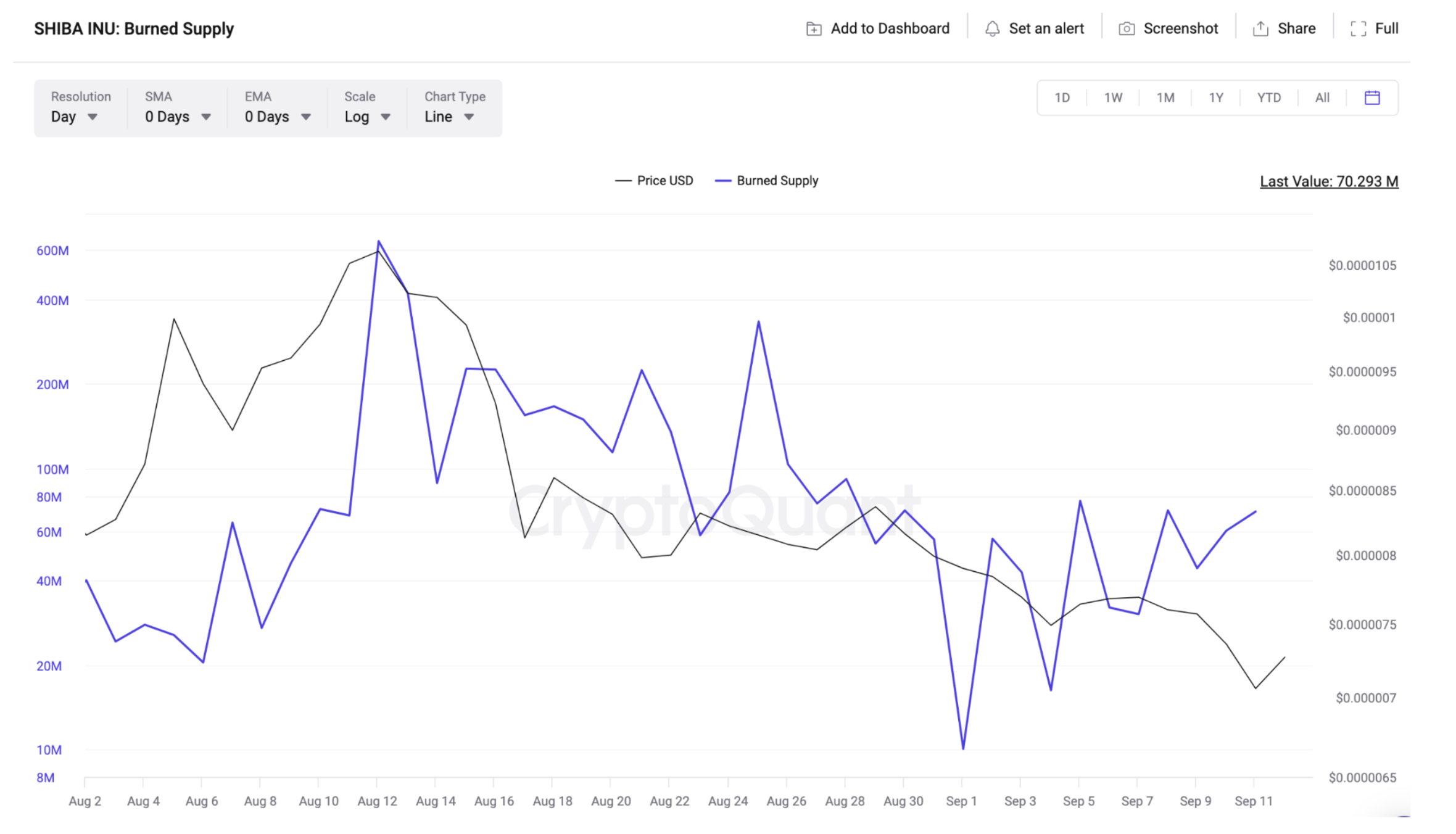Click the Last Value 70.293 M link
1456x834 pixels.
[x=1329, y=181]
